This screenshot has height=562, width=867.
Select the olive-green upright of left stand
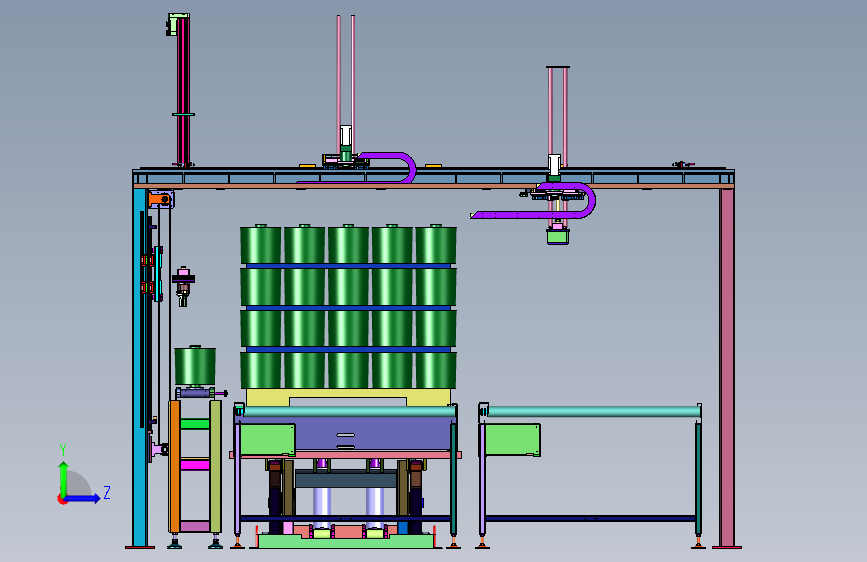215,466
